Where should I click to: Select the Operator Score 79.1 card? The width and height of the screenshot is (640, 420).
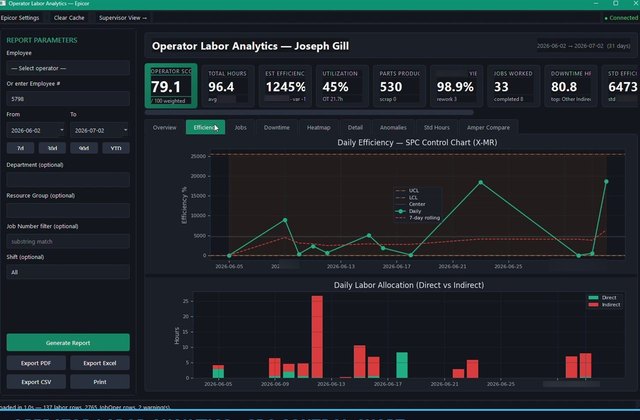(x=171, y=86)
